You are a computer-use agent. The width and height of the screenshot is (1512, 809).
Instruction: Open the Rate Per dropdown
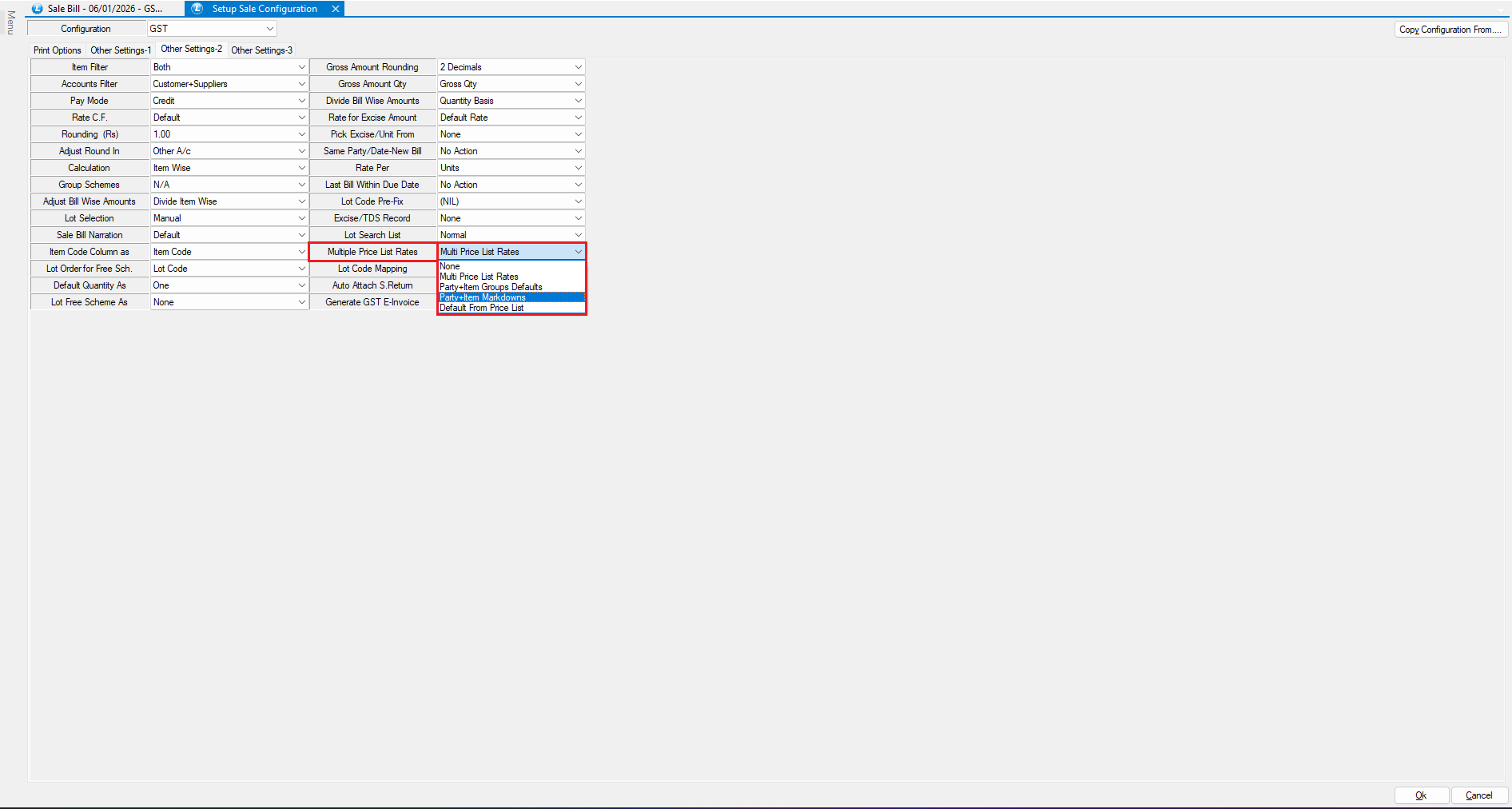point(578,168)
